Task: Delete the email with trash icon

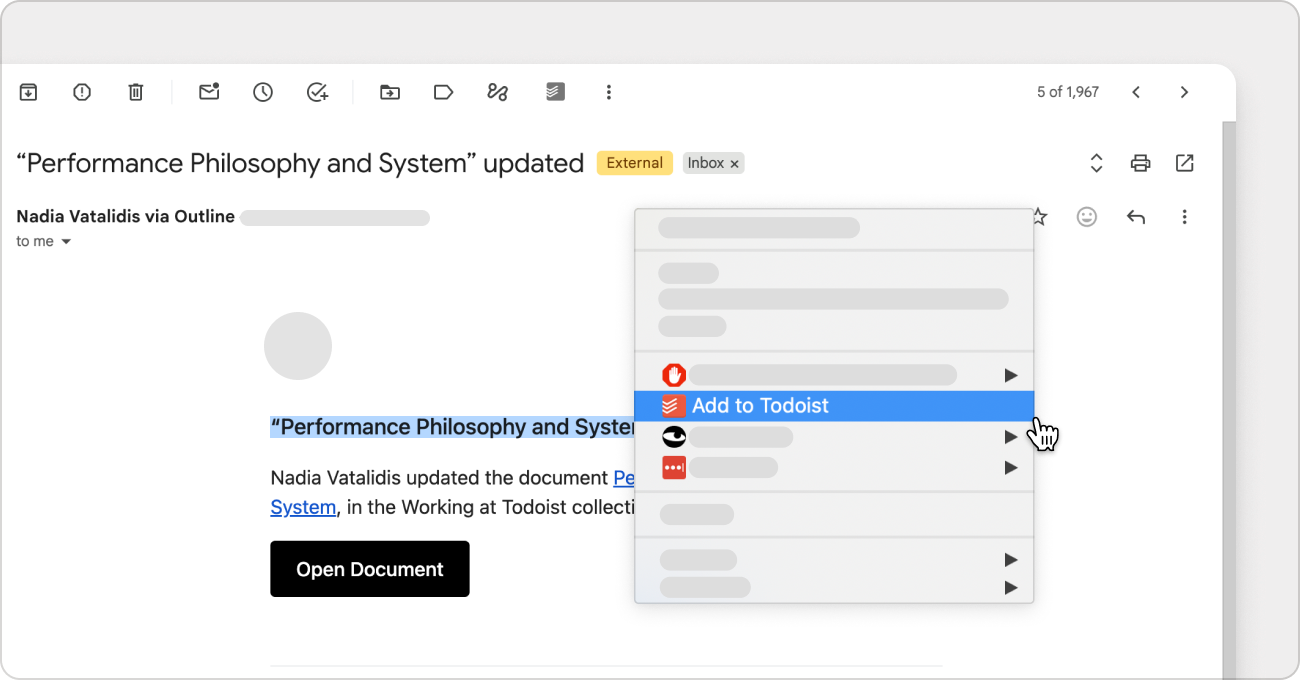Action: point(136,92)
